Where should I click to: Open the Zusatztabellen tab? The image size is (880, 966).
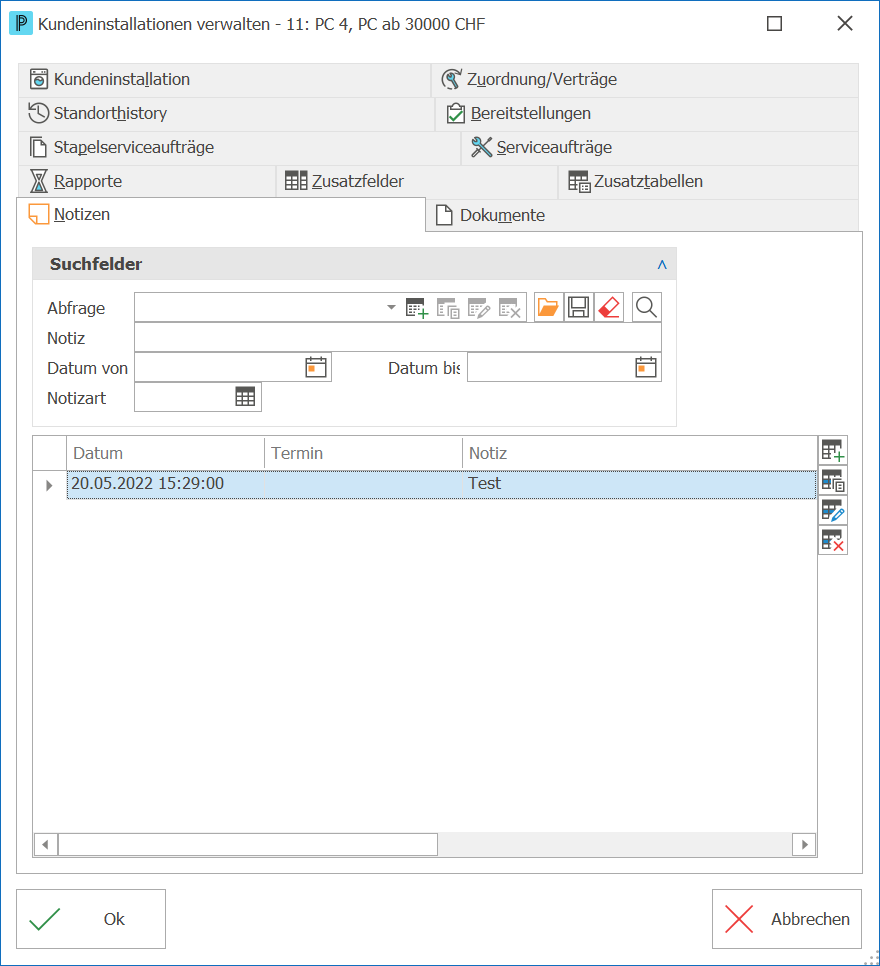click(x=708, y=181)
